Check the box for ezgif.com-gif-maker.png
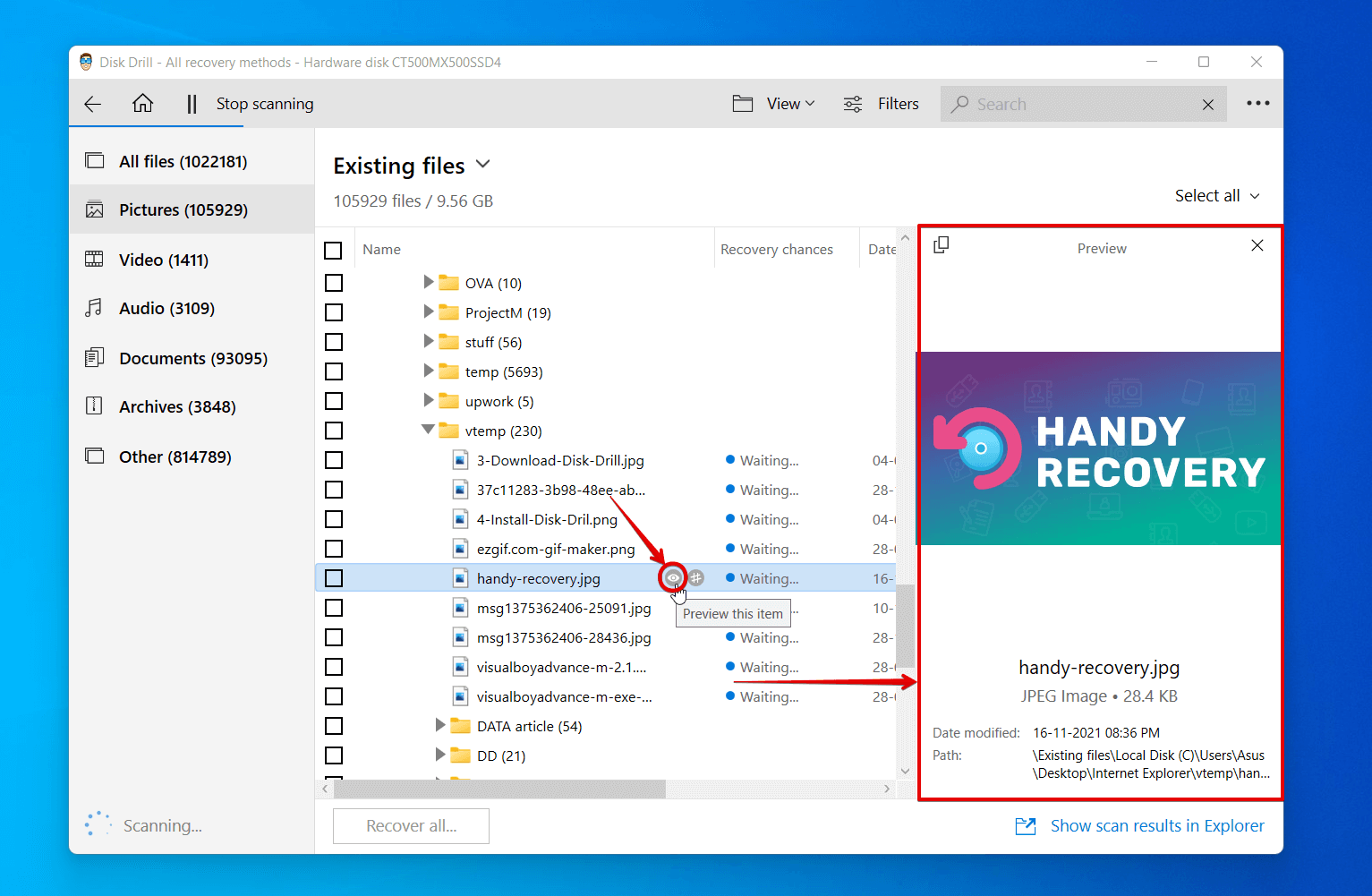 334,549
